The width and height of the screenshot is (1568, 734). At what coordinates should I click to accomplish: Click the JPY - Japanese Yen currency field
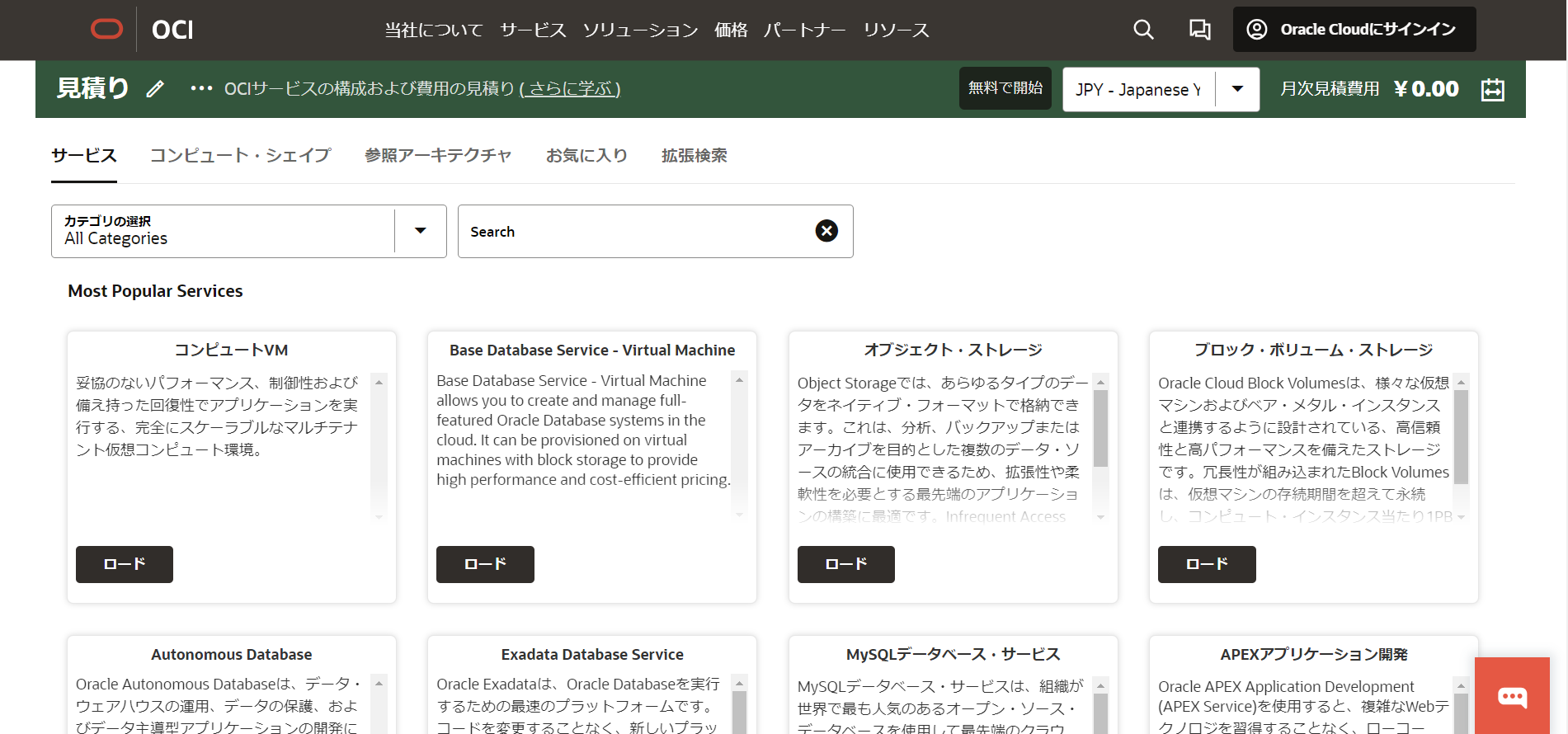(x=1139, y=89)
